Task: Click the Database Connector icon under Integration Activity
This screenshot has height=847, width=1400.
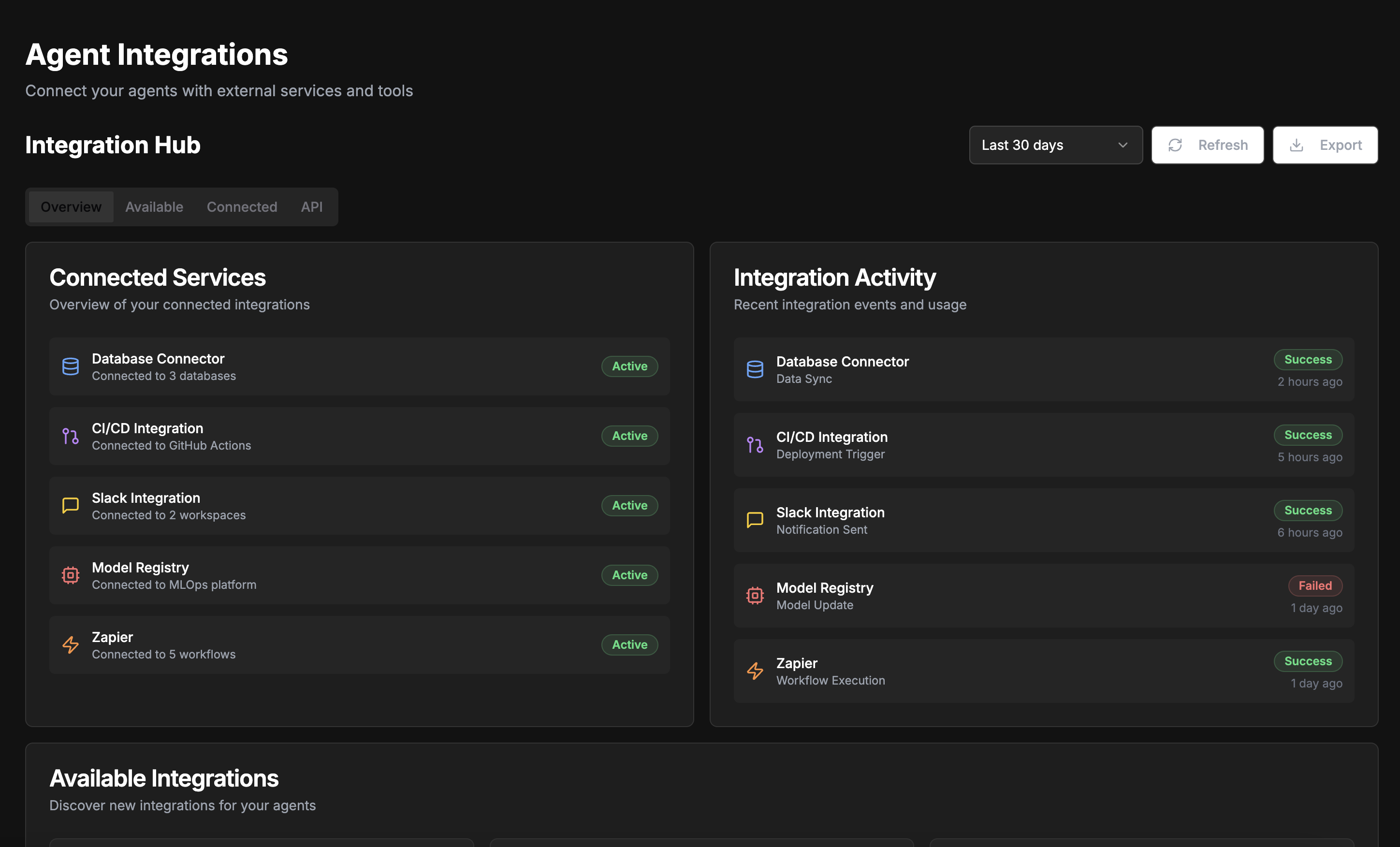Action: (755, 369)
